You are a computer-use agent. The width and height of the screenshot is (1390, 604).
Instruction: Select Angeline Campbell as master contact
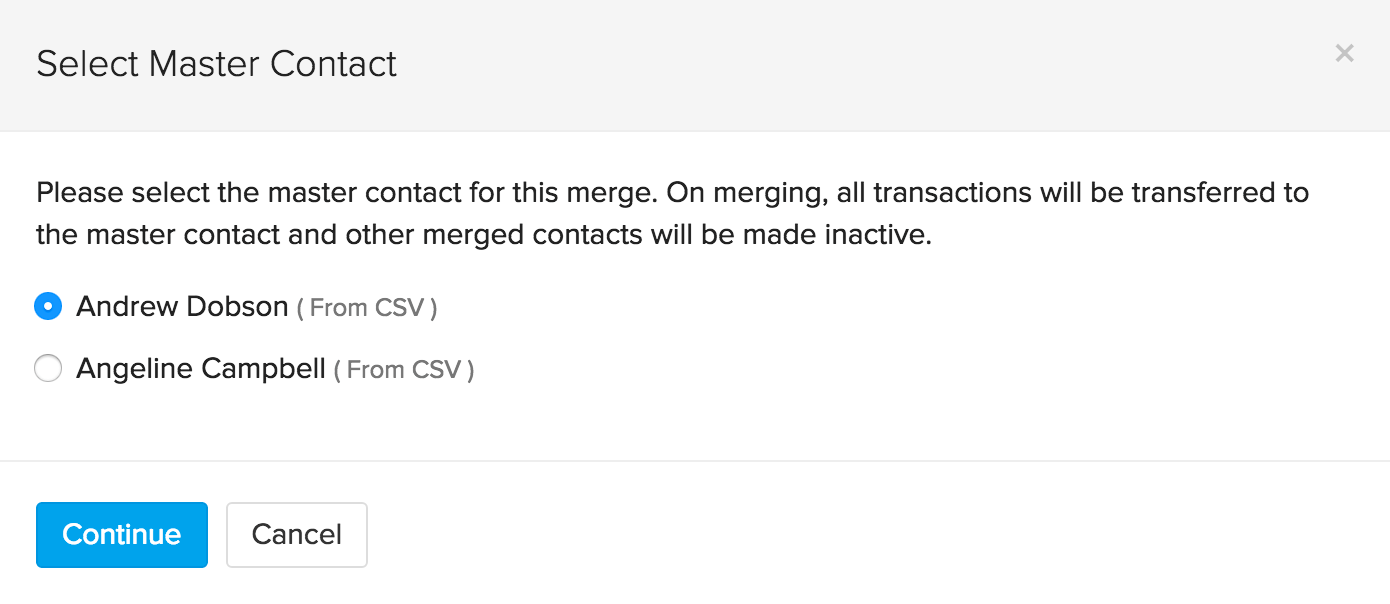tap(48, 368)
